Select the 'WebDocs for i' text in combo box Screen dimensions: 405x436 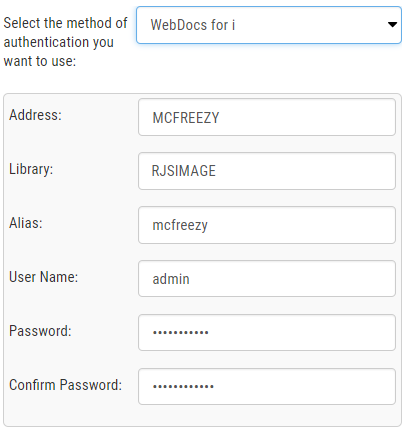(x=193, y=25)
